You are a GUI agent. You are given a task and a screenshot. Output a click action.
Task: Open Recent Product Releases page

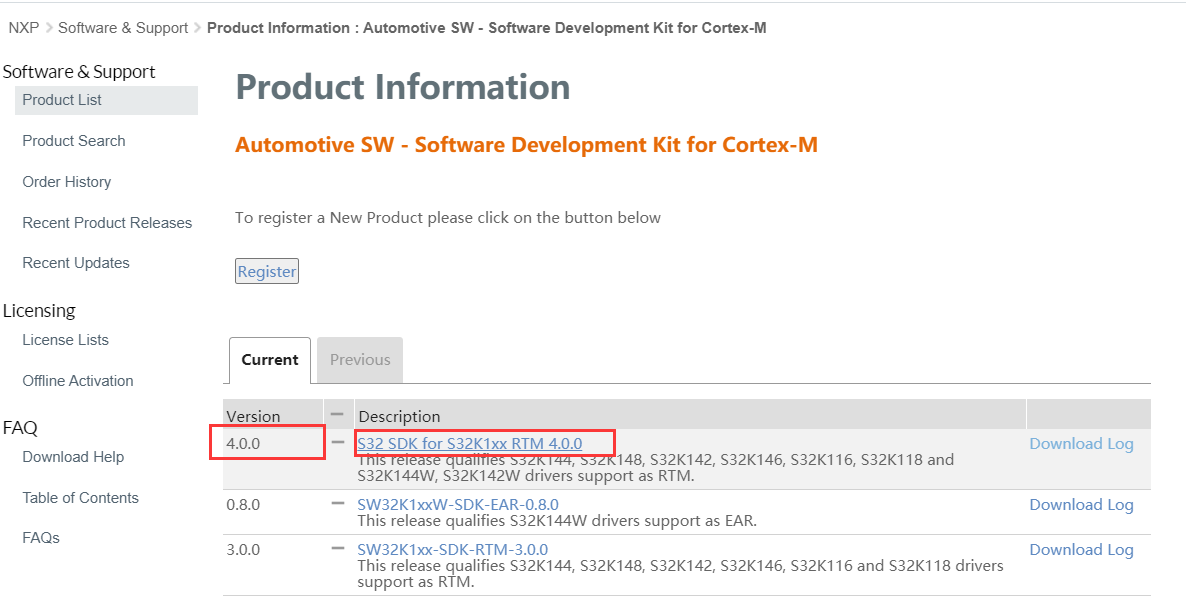pyautogui.click(x=107, y=223)
